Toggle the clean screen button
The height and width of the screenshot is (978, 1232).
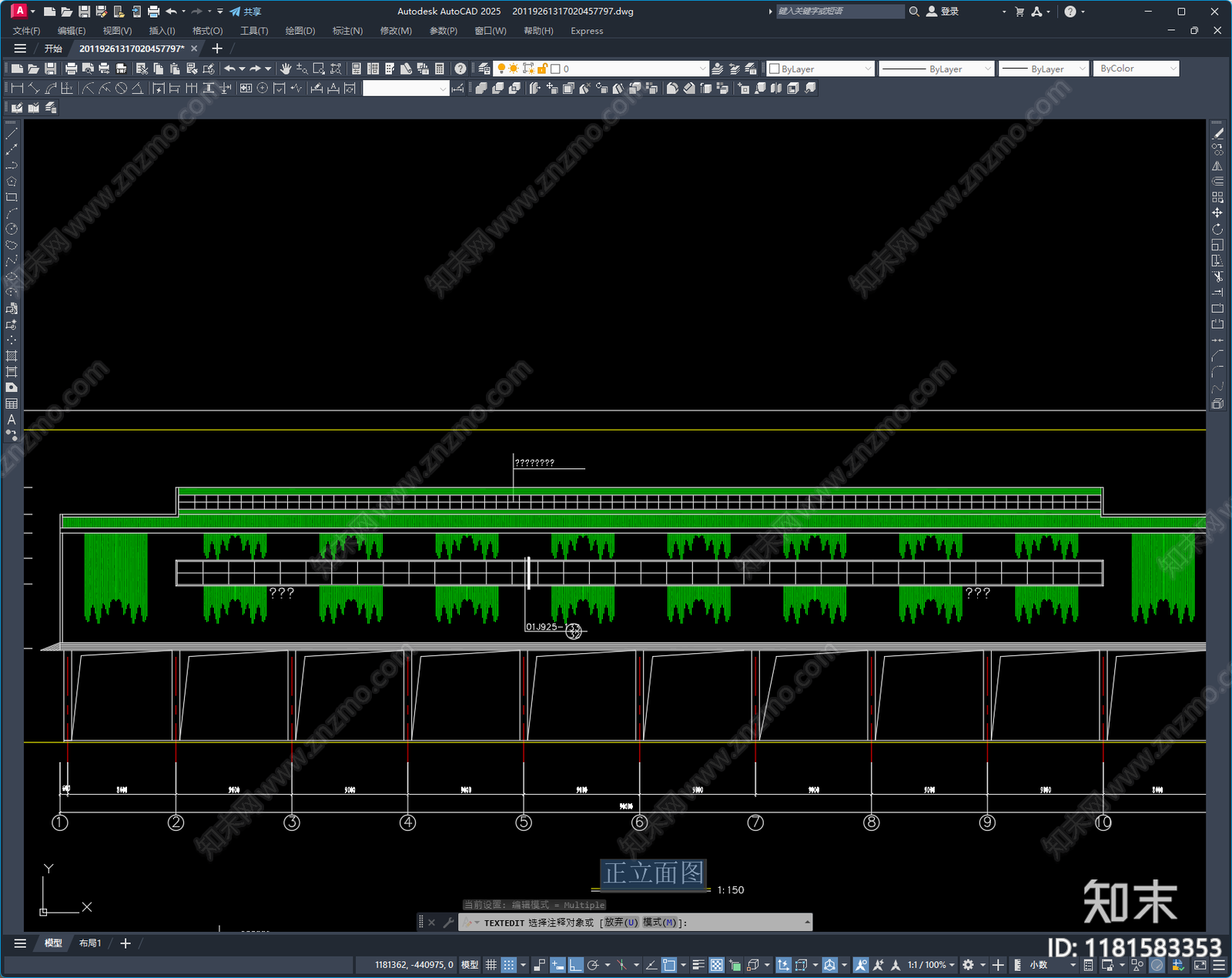pyautogui.click(x=1200, y=965)
